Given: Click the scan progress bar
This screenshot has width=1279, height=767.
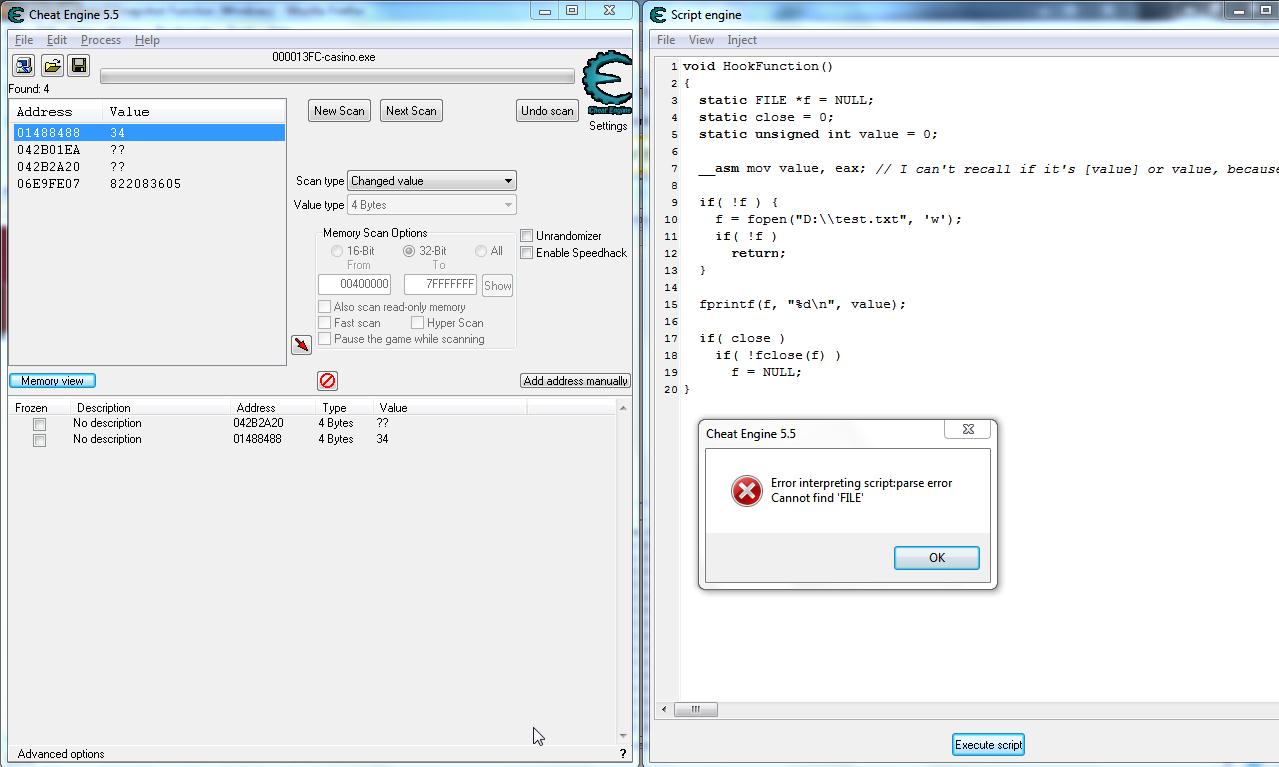Looking at the screenshot, I should pyautogui.click(x=335, y=75).
